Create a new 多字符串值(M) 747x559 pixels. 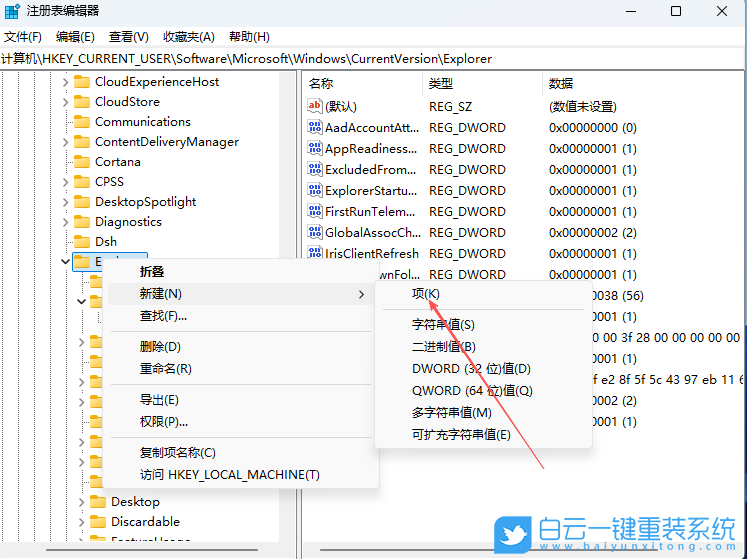tap(484, 413)
